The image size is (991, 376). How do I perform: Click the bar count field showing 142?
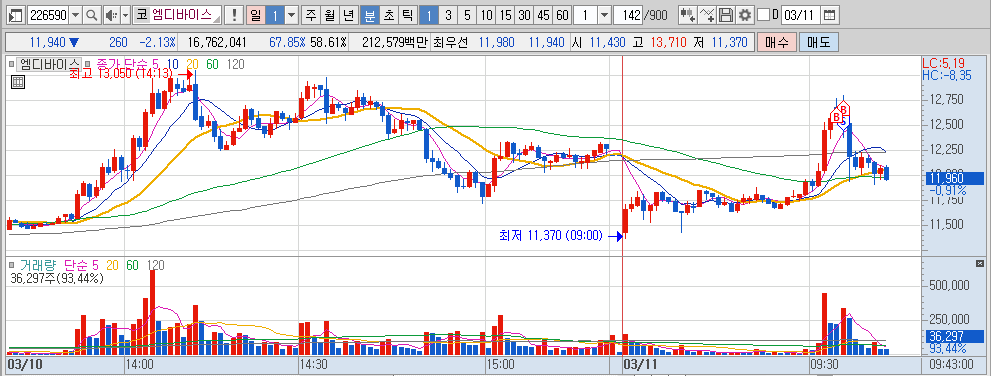629,15
